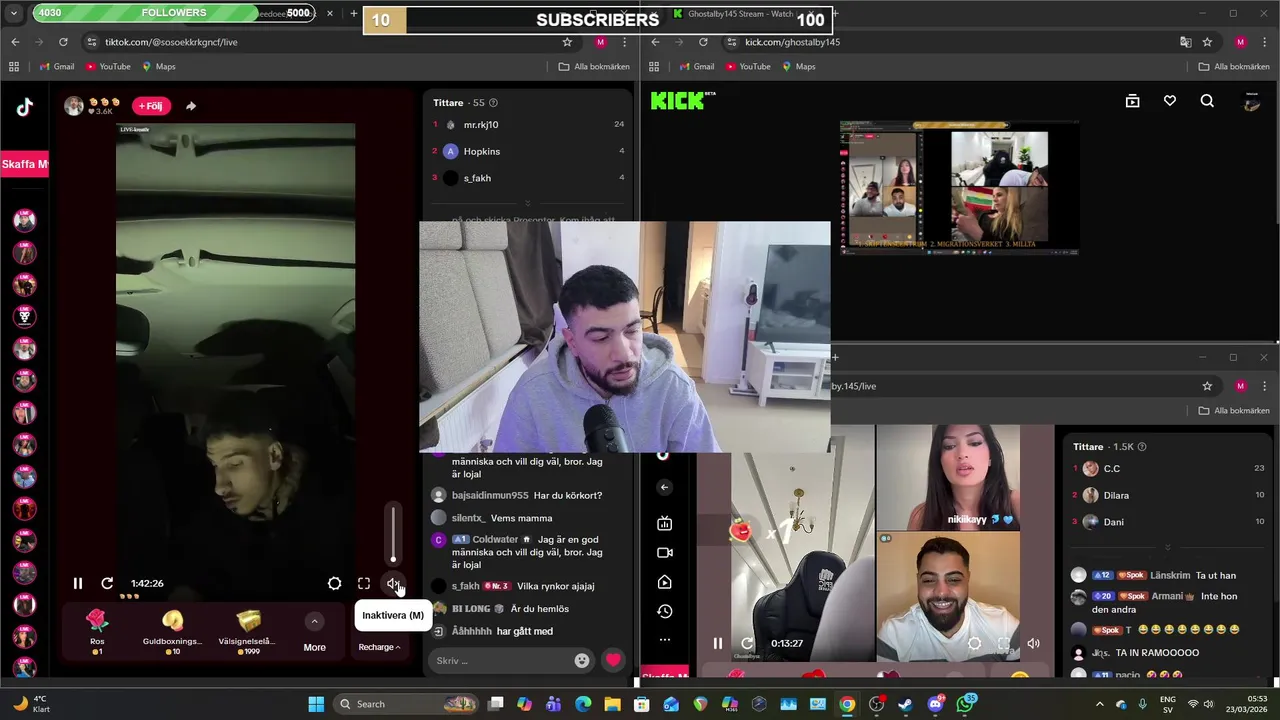
Task: Open Gmail bookmark in left window
Action: point(56,67)
